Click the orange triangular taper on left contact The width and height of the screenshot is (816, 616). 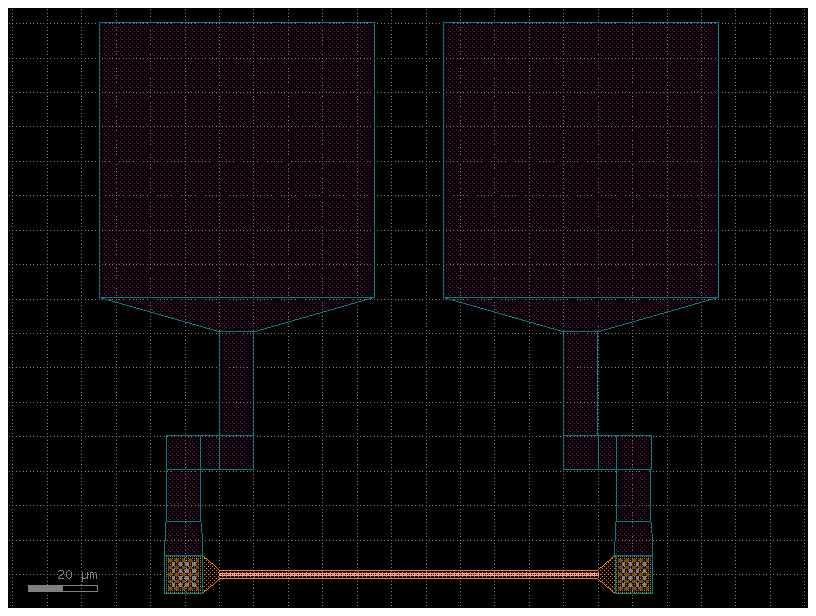210,574
